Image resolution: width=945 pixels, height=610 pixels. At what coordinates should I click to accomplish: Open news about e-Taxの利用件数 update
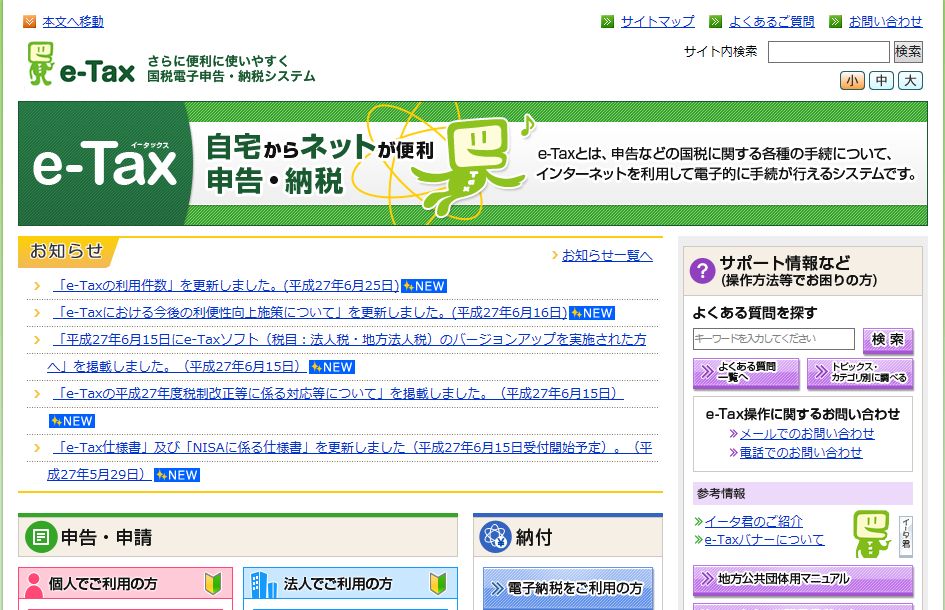(x=226, y=286)
